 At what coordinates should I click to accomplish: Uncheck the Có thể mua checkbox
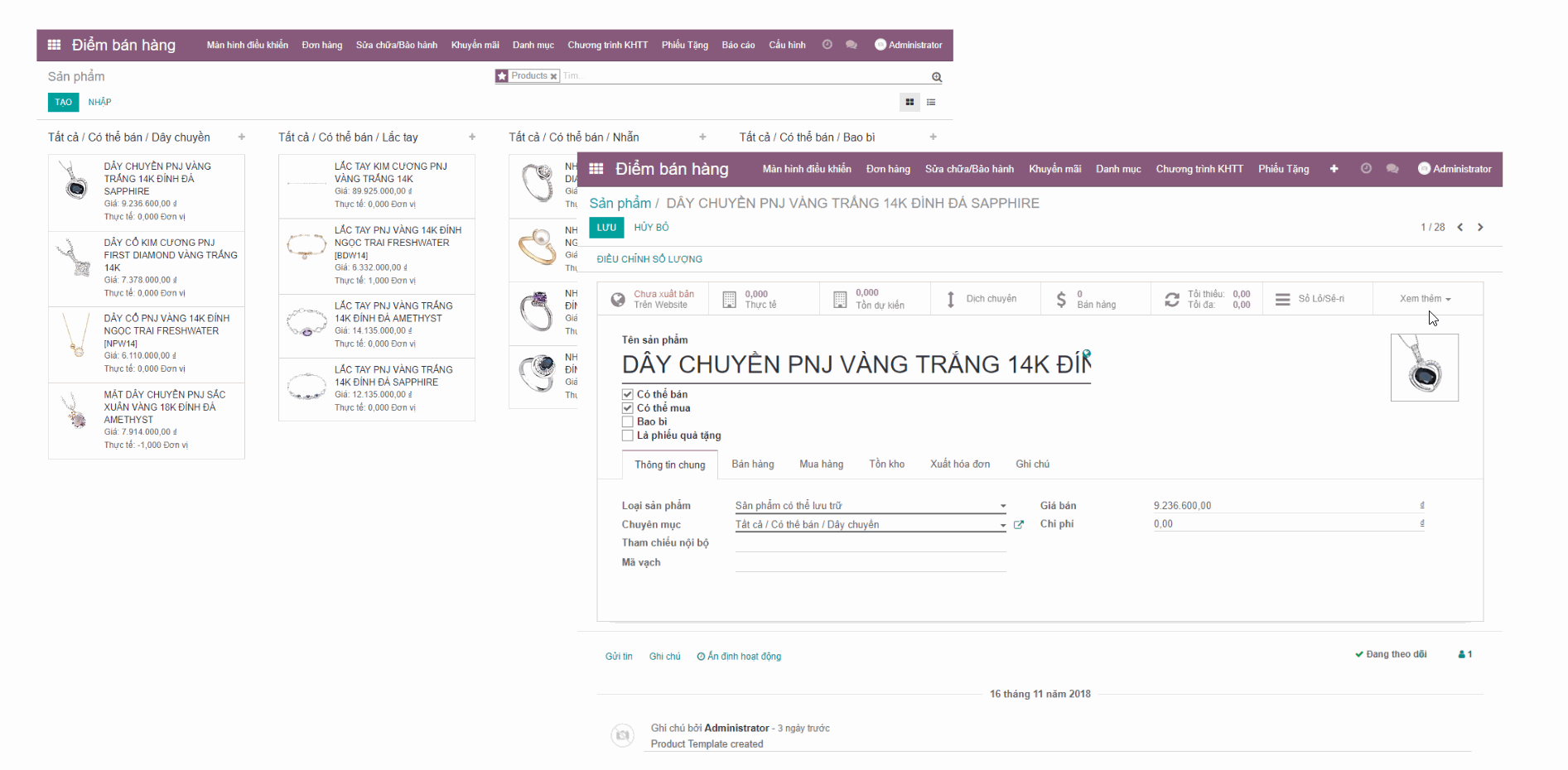(628, 407)
